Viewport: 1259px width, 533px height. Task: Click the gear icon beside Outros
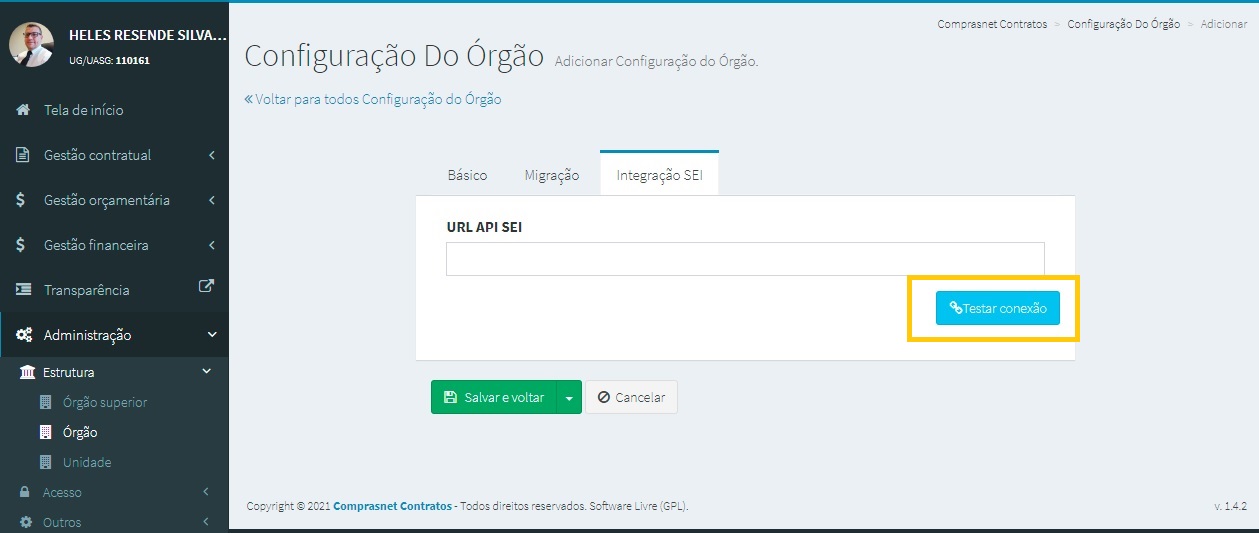pos(26,522)
